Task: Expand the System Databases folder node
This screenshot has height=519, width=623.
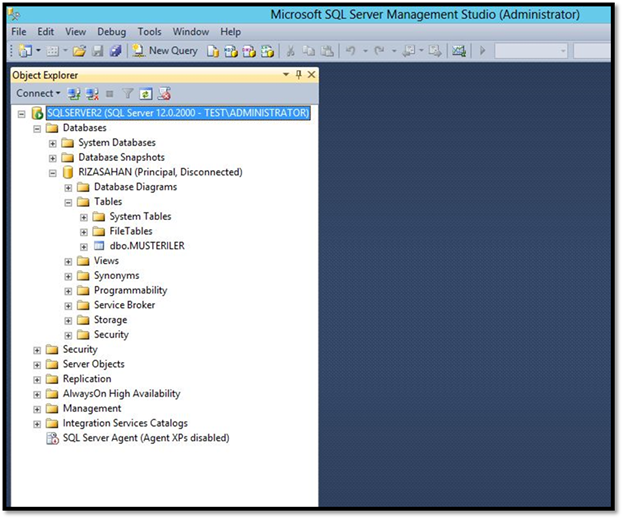Action: click(52, 143)
